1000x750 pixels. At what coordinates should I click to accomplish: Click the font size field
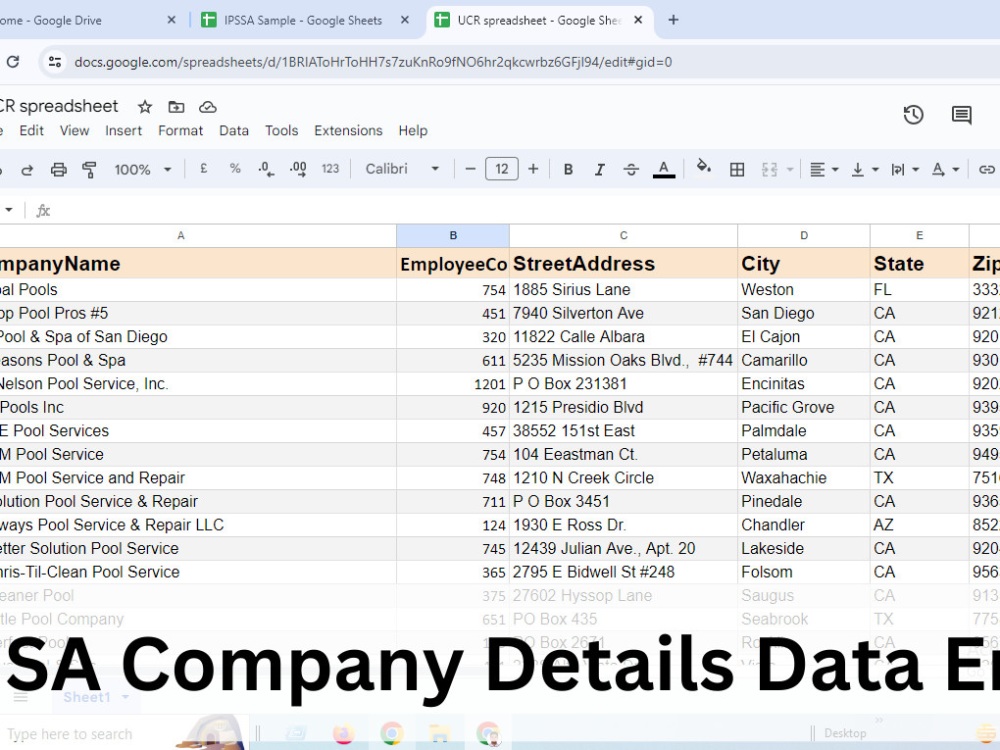click(x=502, y=169)
